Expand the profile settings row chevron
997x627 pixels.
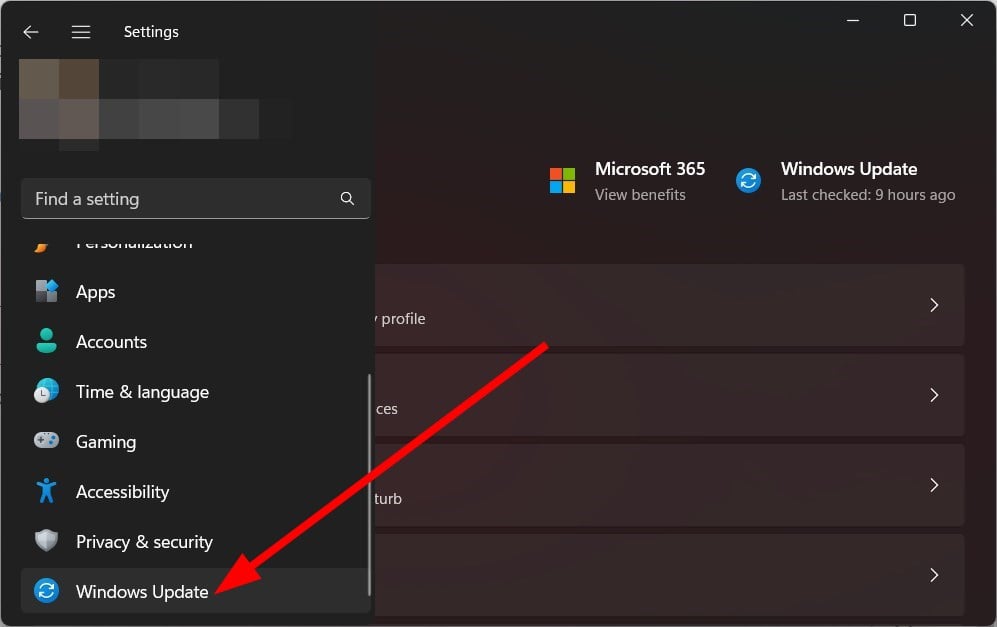pos(933,305)
